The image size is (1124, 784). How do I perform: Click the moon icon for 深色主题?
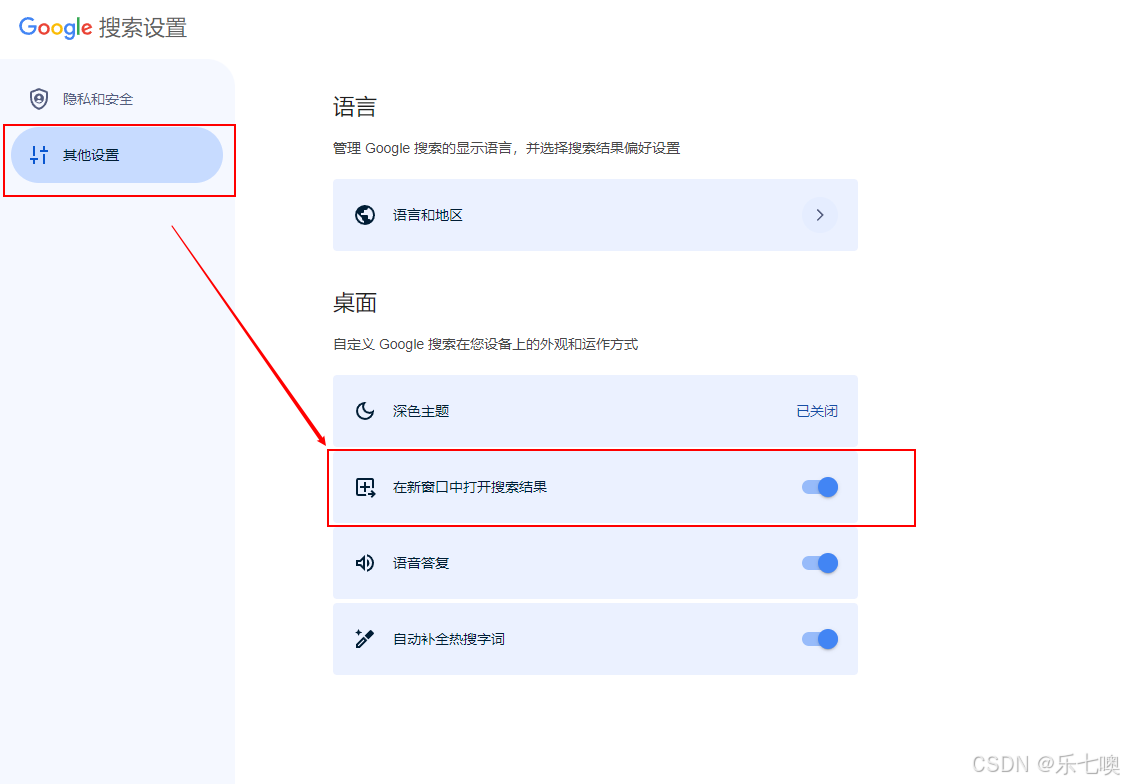[x=365, y=411]
